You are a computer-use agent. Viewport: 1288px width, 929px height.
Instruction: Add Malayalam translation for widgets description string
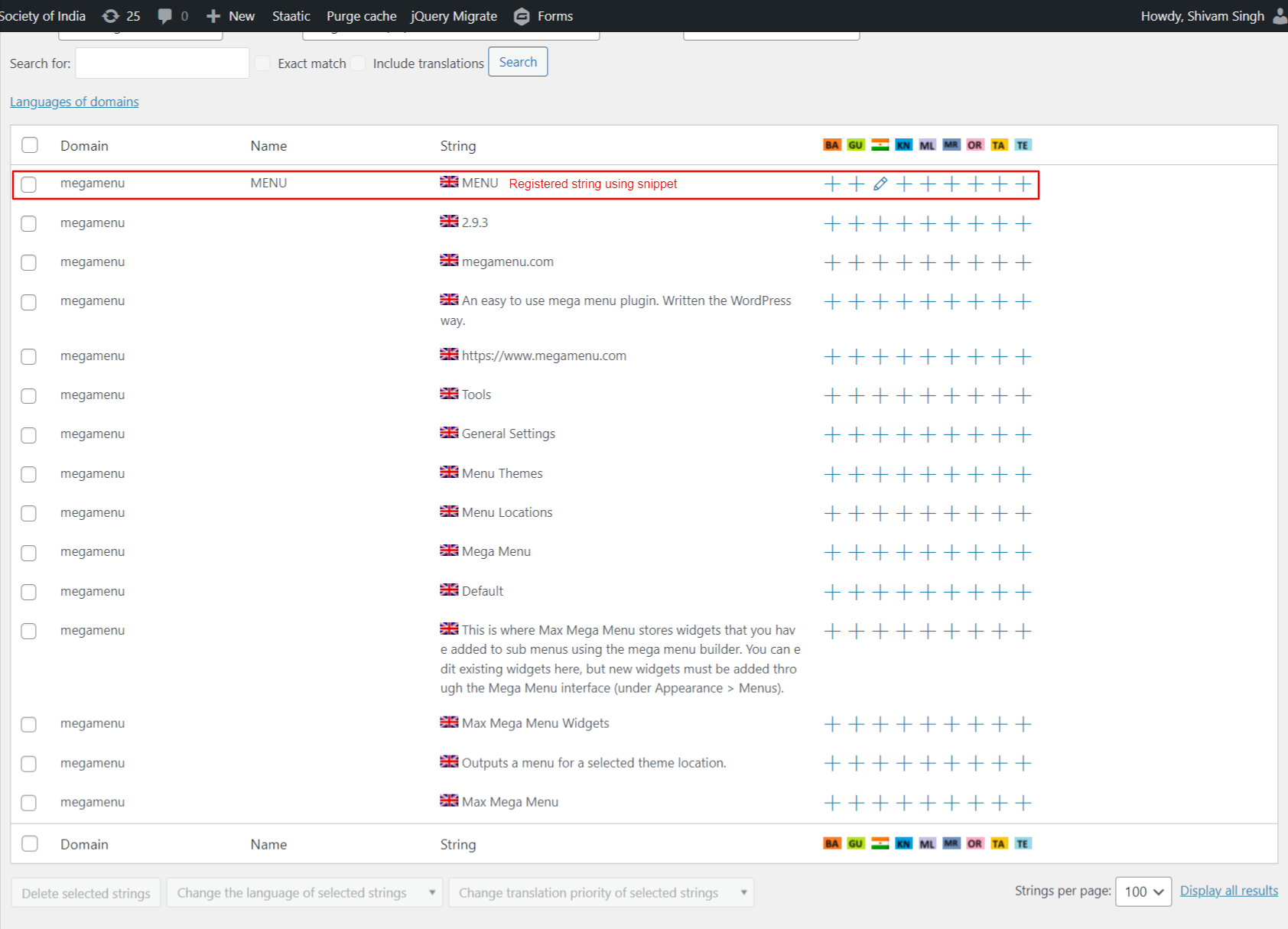click(x=928, y=631)
